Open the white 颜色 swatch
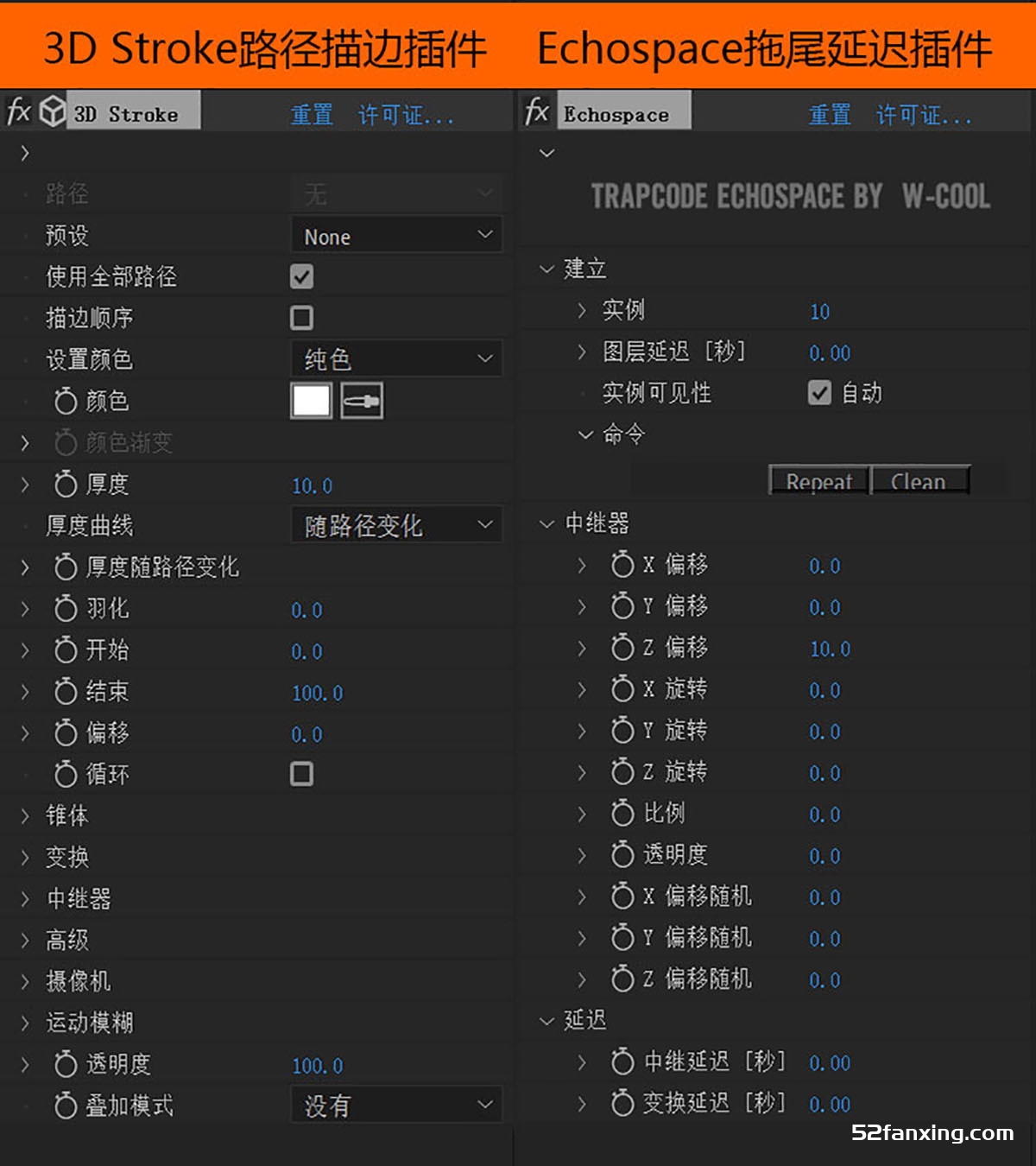The height and width of the screenshot is (1166, 1036). point(312,401)
